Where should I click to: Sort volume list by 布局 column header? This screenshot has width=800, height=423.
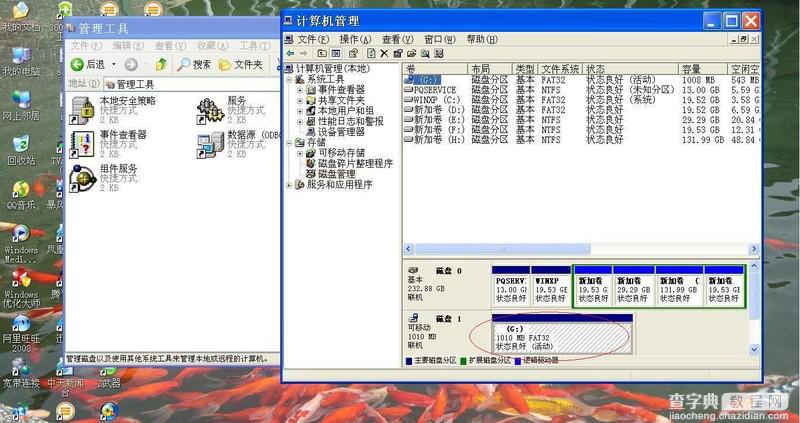click(x=490, y=69)
